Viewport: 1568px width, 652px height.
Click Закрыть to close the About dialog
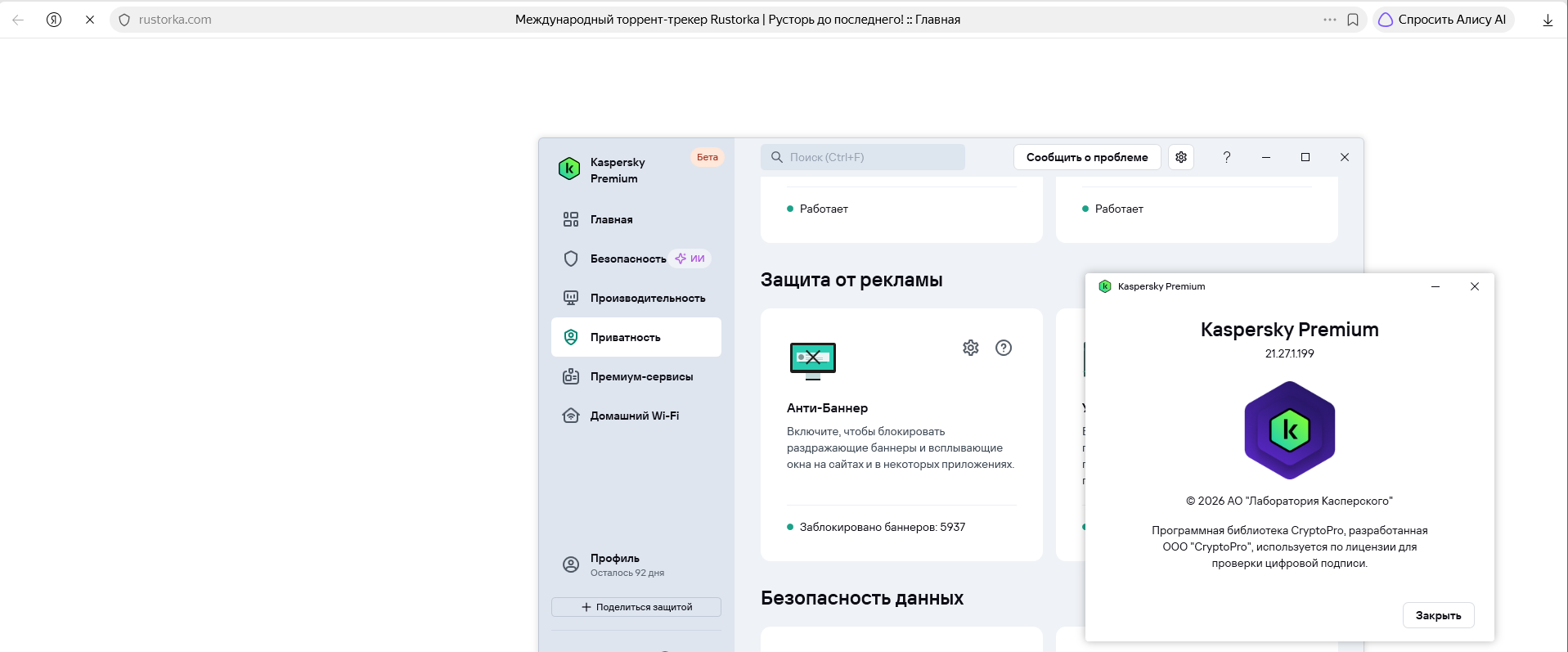pyautogui.click(x=1439, y=615)
